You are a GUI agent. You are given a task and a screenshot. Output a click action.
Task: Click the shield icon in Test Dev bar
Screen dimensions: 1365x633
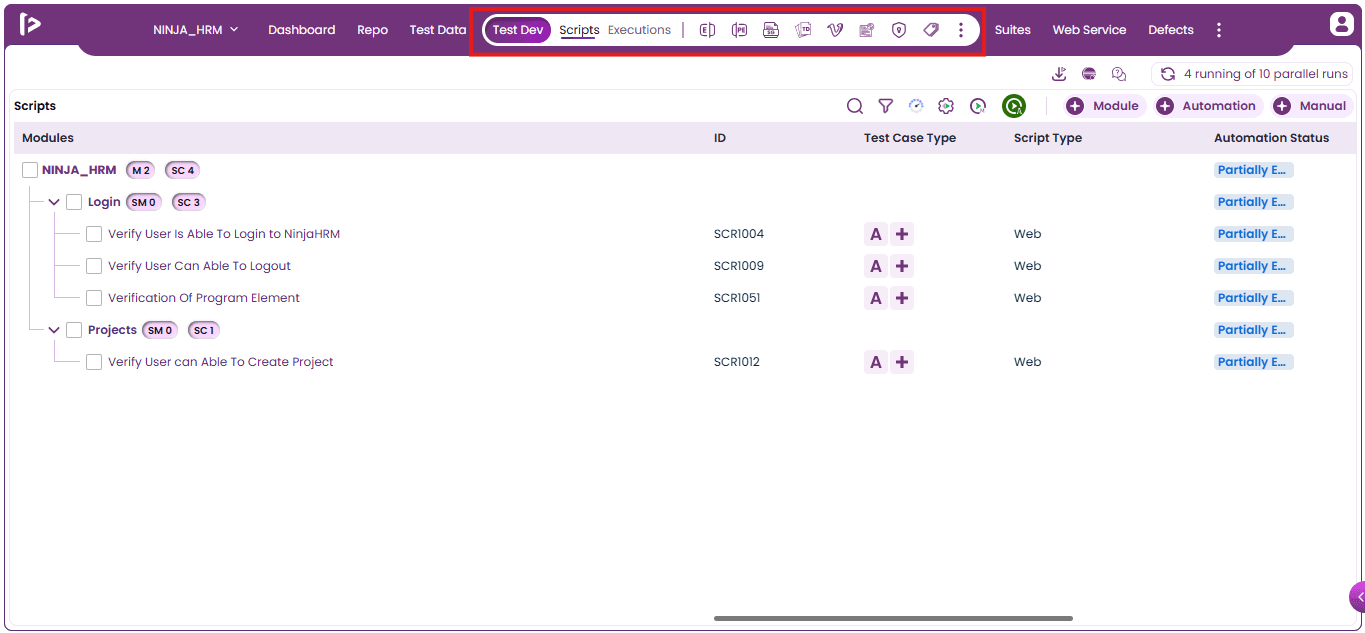coord(899,30)
